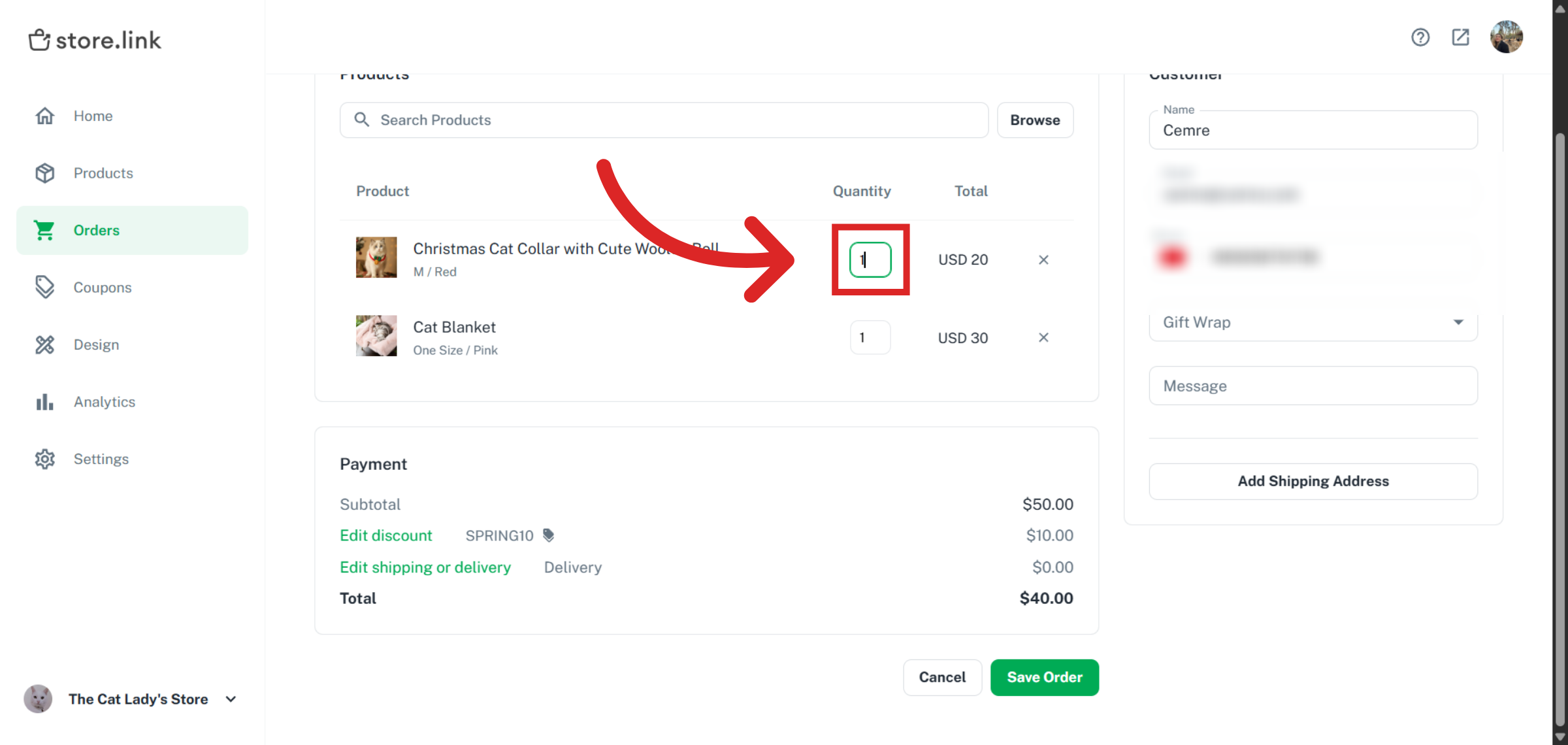Click Edit shipping or delivery link
This screenshot has height=745, width=1568.
pyautogui.click(x=425, y=567)
